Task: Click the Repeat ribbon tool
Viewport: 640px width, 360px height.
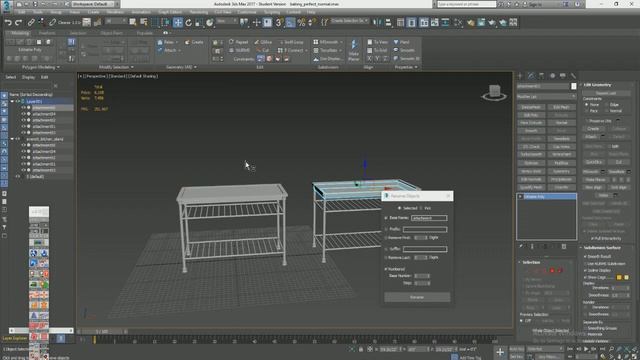Action: [239, 42]
